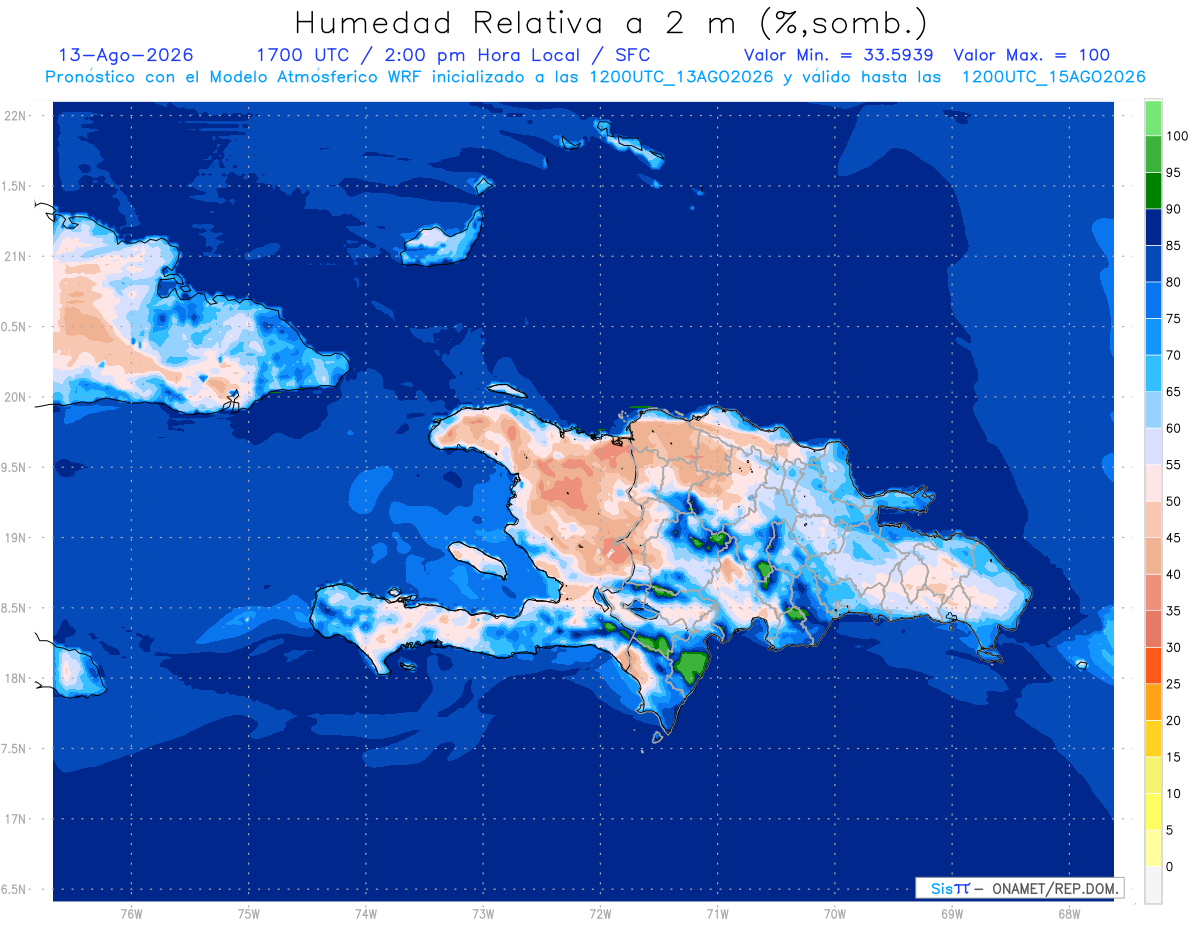
Task: Click the legend value "90"
Action: 1173,209
